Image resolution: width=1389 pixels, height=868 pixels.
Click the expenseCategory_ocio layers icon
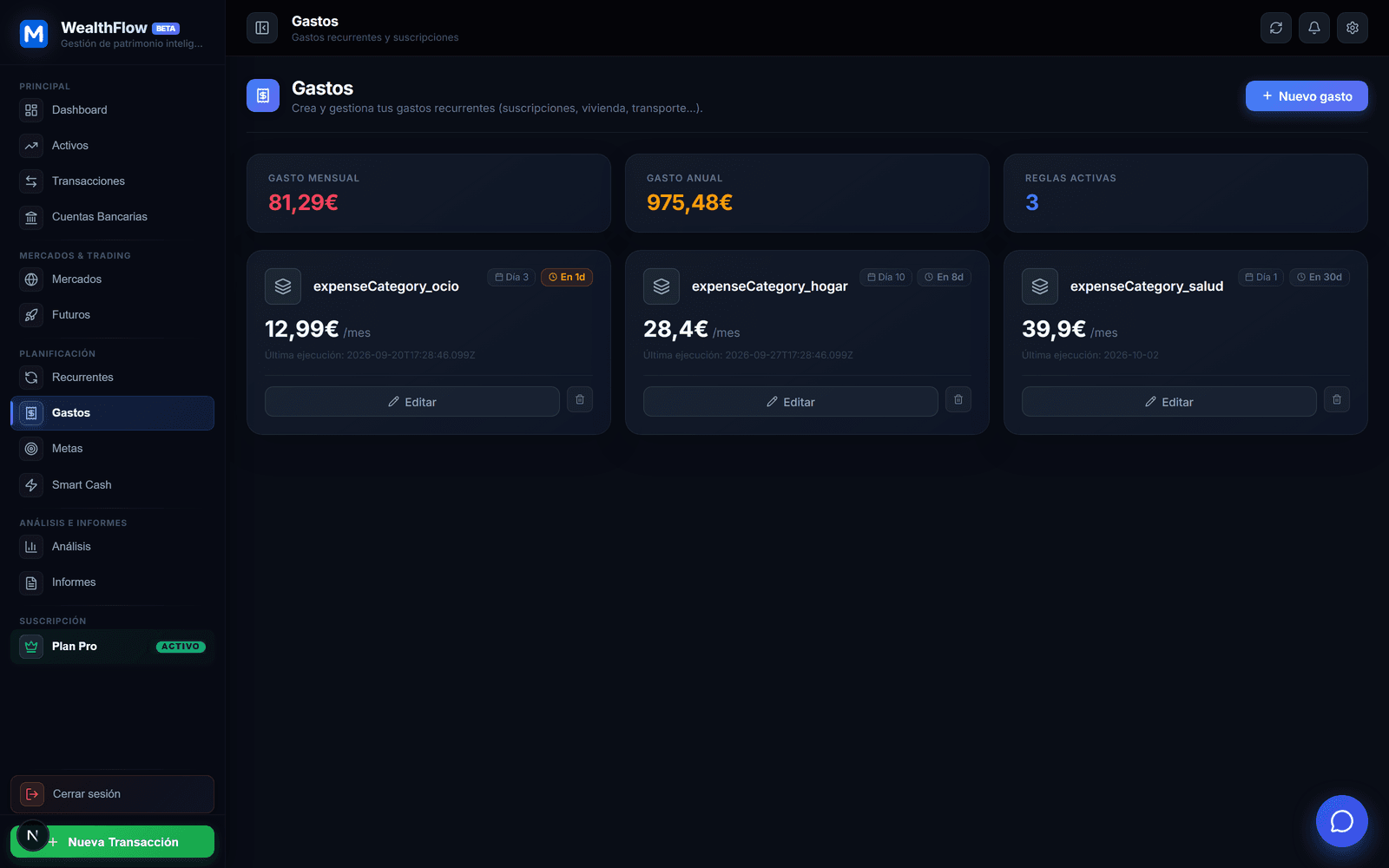(x=283, y=286)
